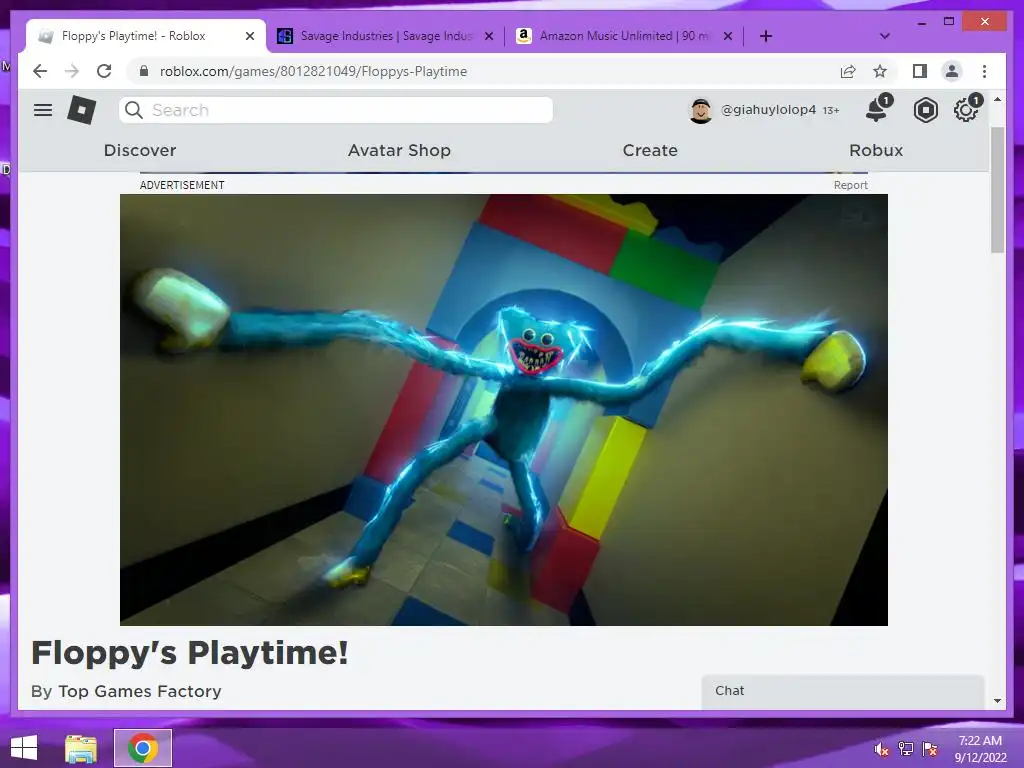Click the giahuylolop4 avatar picture
This screenshot has height=768, width=1024.
pos(701,110)
